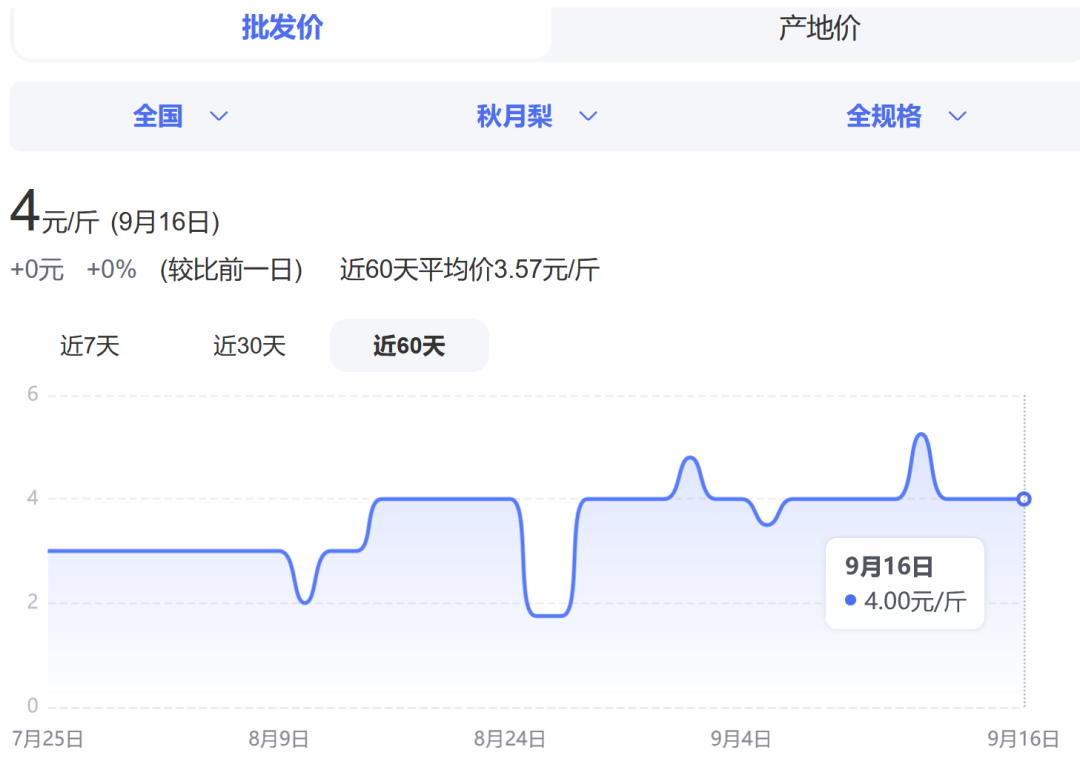The image size is (1080, 767).
Task: Click the circular data point marker at the line's end
Action: tap(1023, 499)
